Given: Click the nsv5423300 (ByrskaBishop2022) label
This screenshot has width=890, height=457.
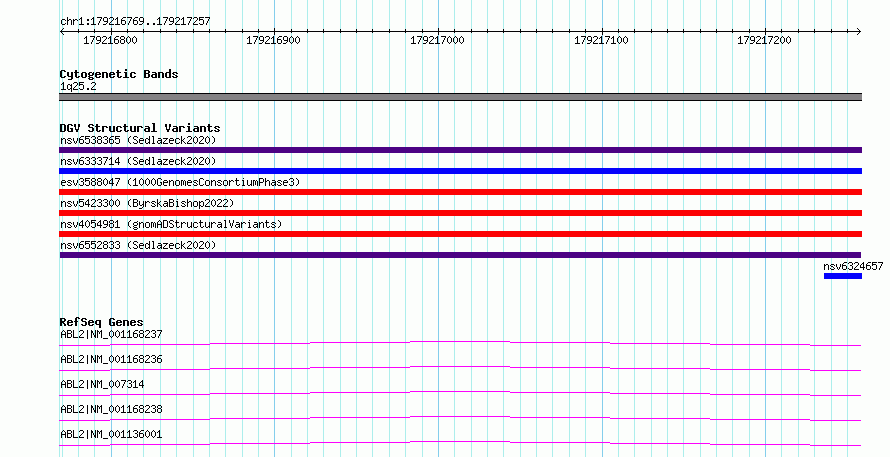Looking at the screenshot, I should pos(147,203).
